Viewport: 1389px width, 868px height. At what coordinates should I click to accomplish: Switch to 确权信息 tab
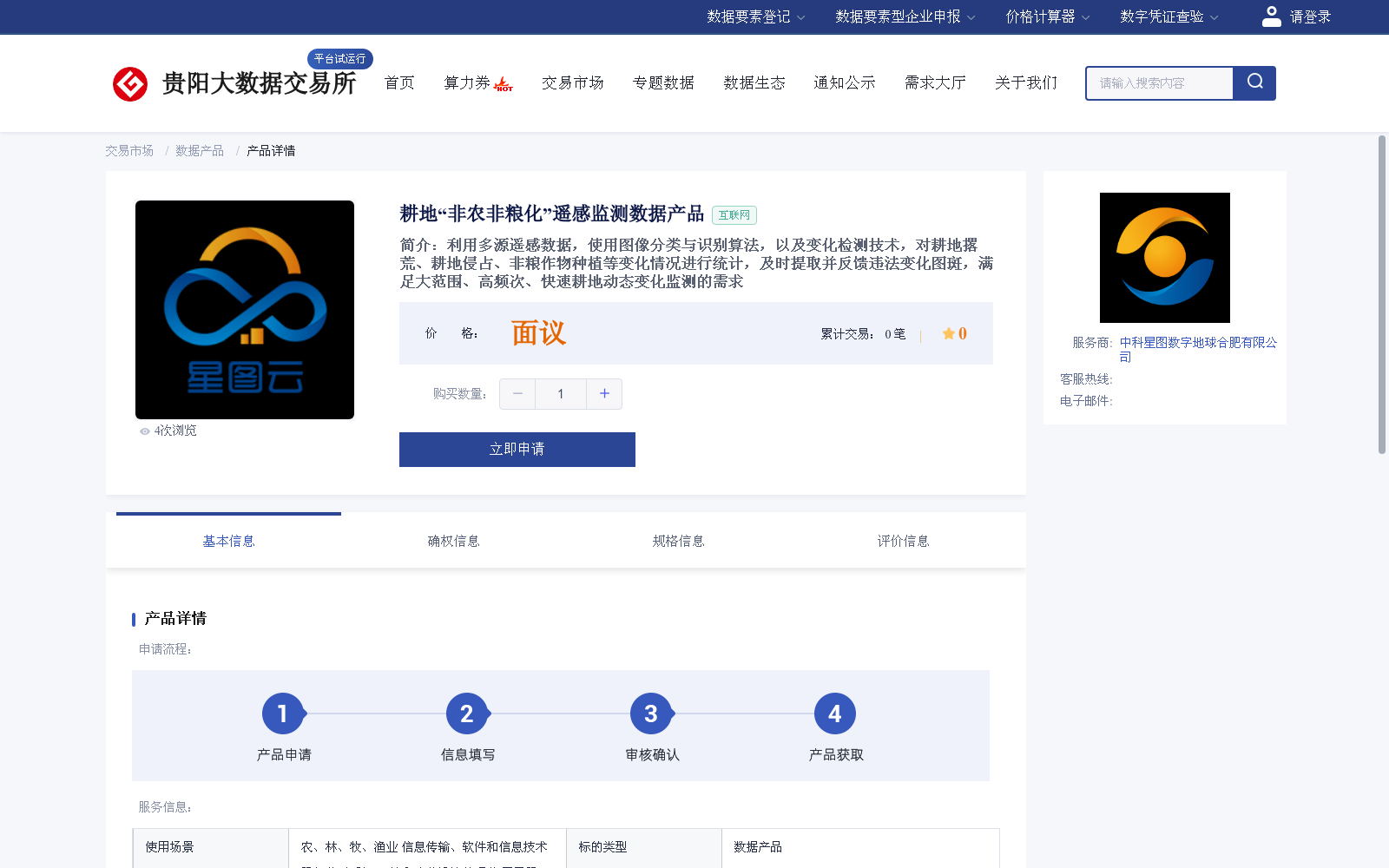[x=453, y=542]
